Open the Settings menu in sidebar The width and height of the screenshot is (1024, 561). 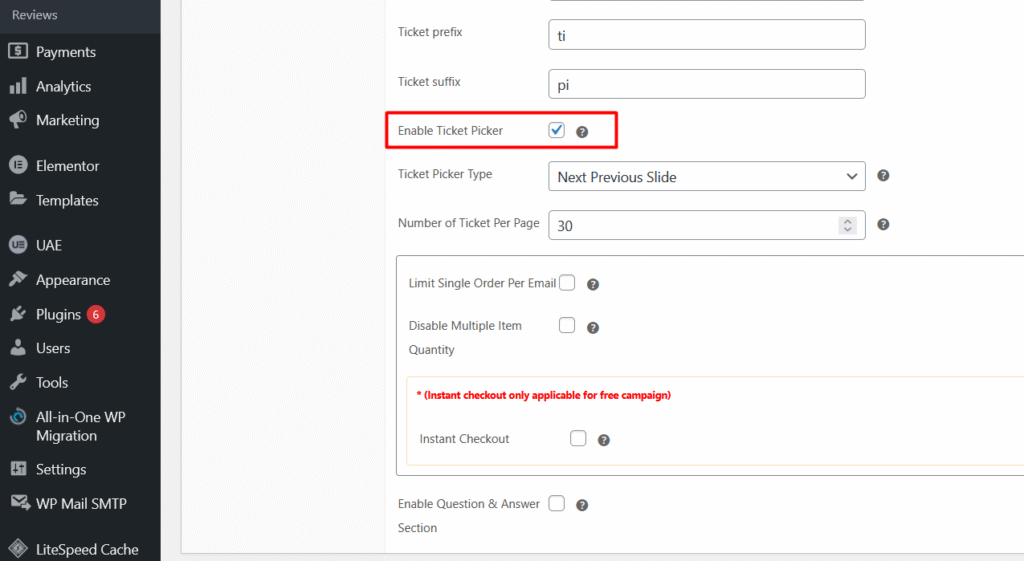pos(61,469)
